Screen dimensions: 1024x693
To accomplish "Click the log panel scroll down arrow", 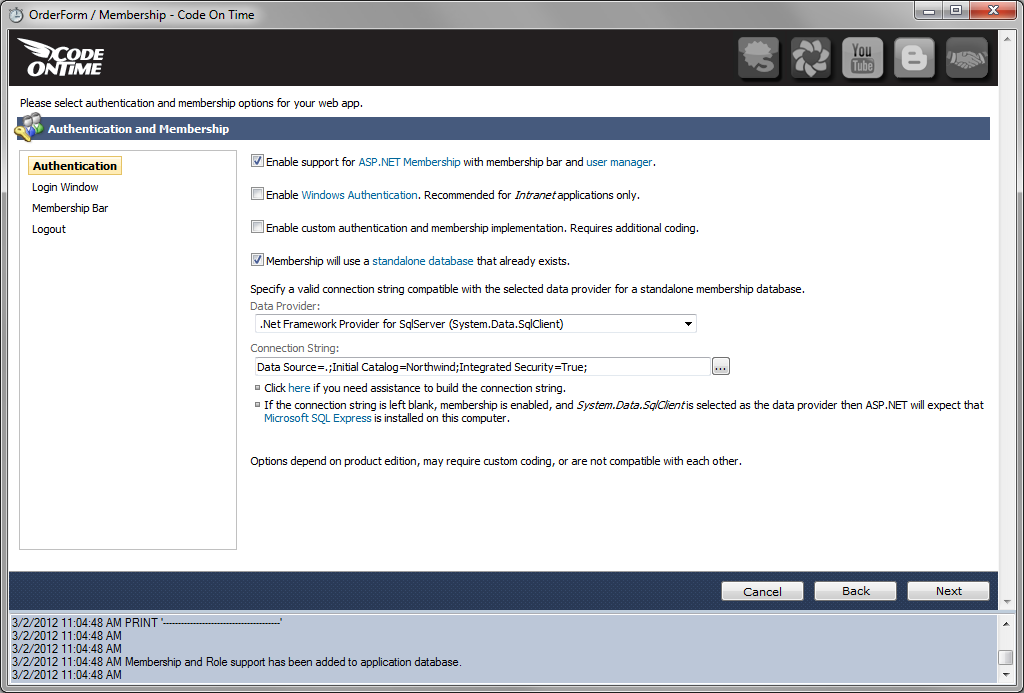I will (x=1006, y=675).
